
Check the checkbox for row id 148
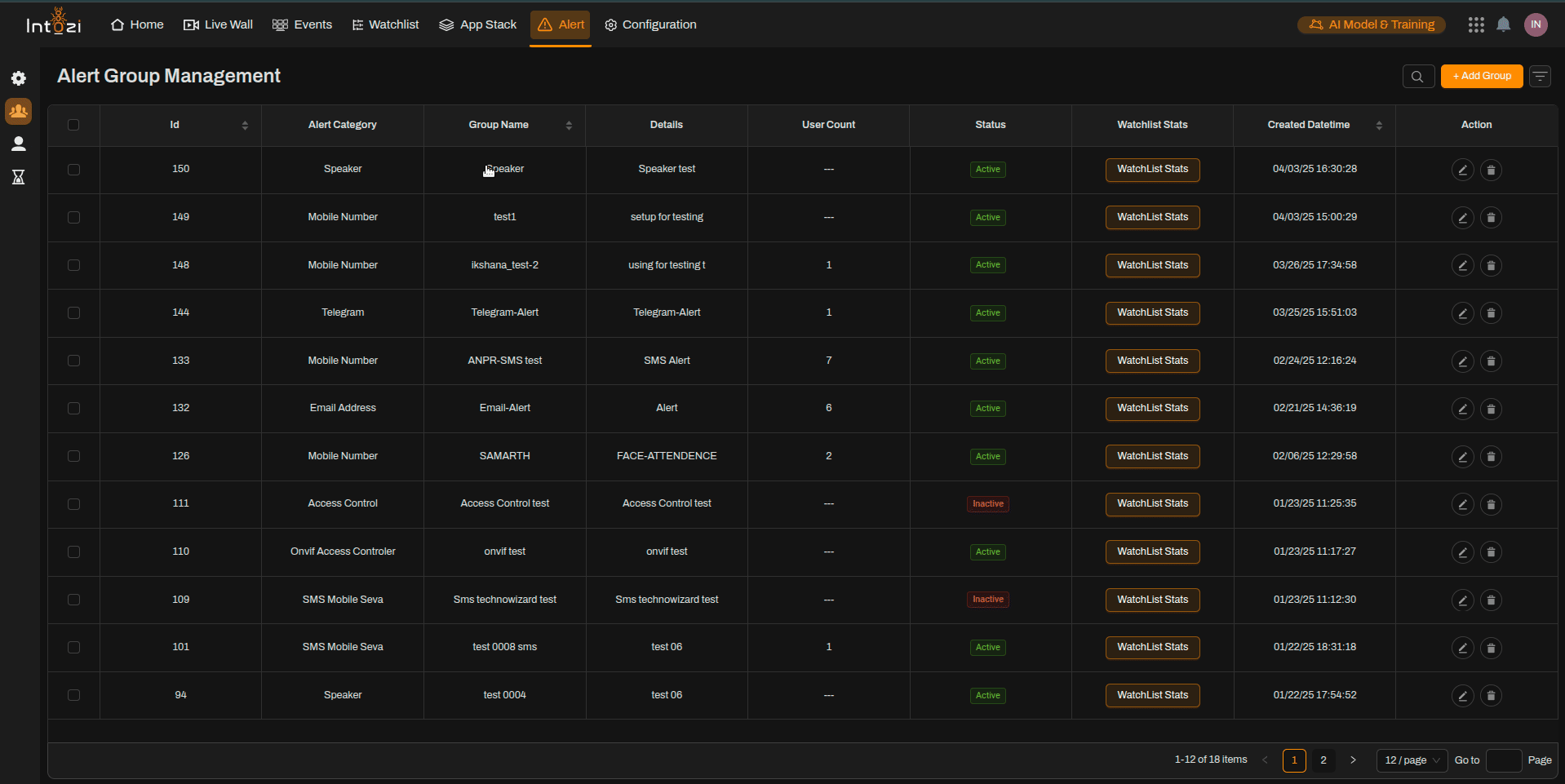click(73, 265)
